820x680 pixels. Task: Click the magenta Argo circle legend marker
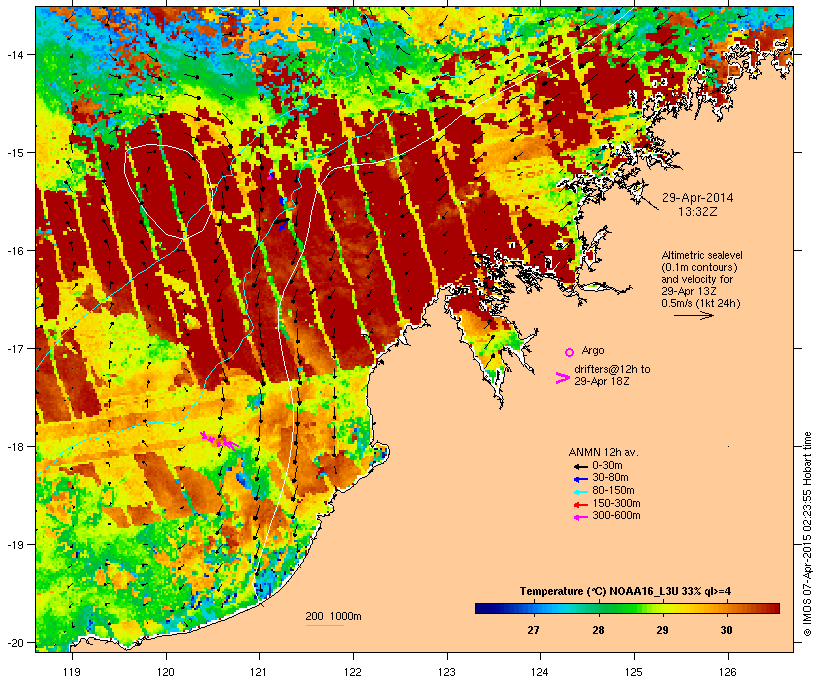pyautogui.click(x=570, y=352)
